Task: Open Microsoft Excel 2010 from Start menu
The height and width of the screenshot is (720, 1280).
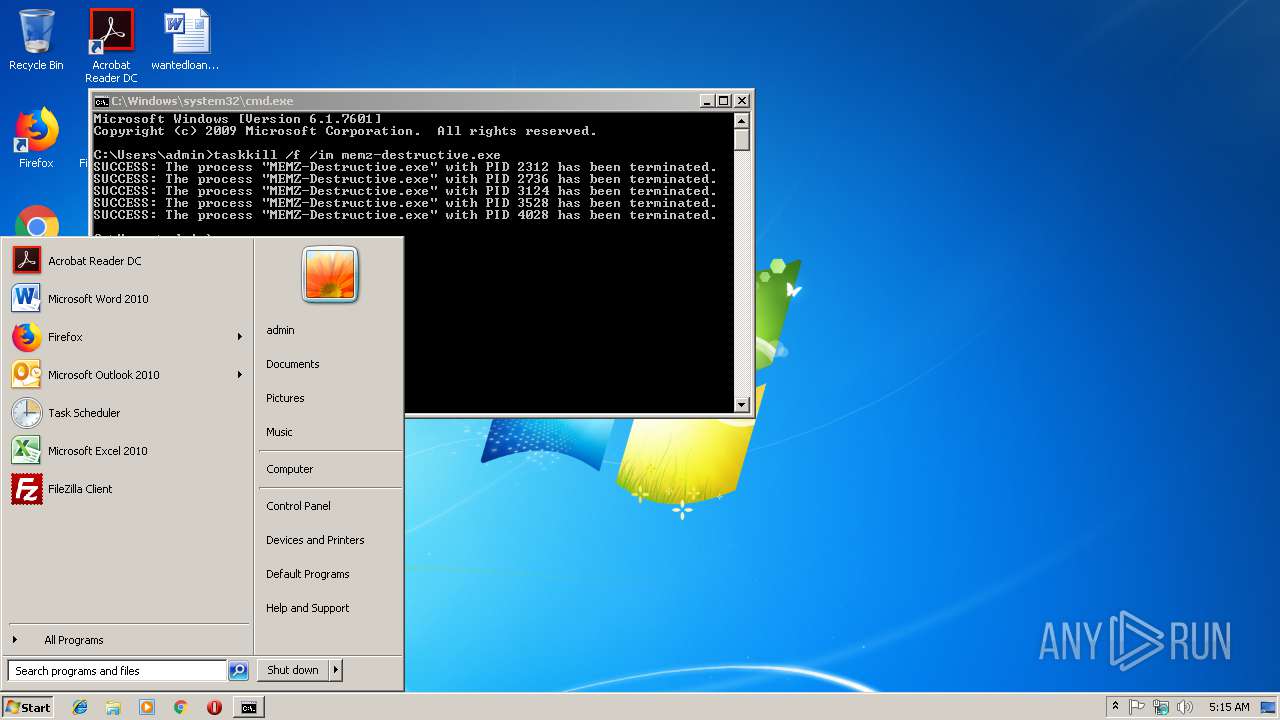Action: pos(128,451)
